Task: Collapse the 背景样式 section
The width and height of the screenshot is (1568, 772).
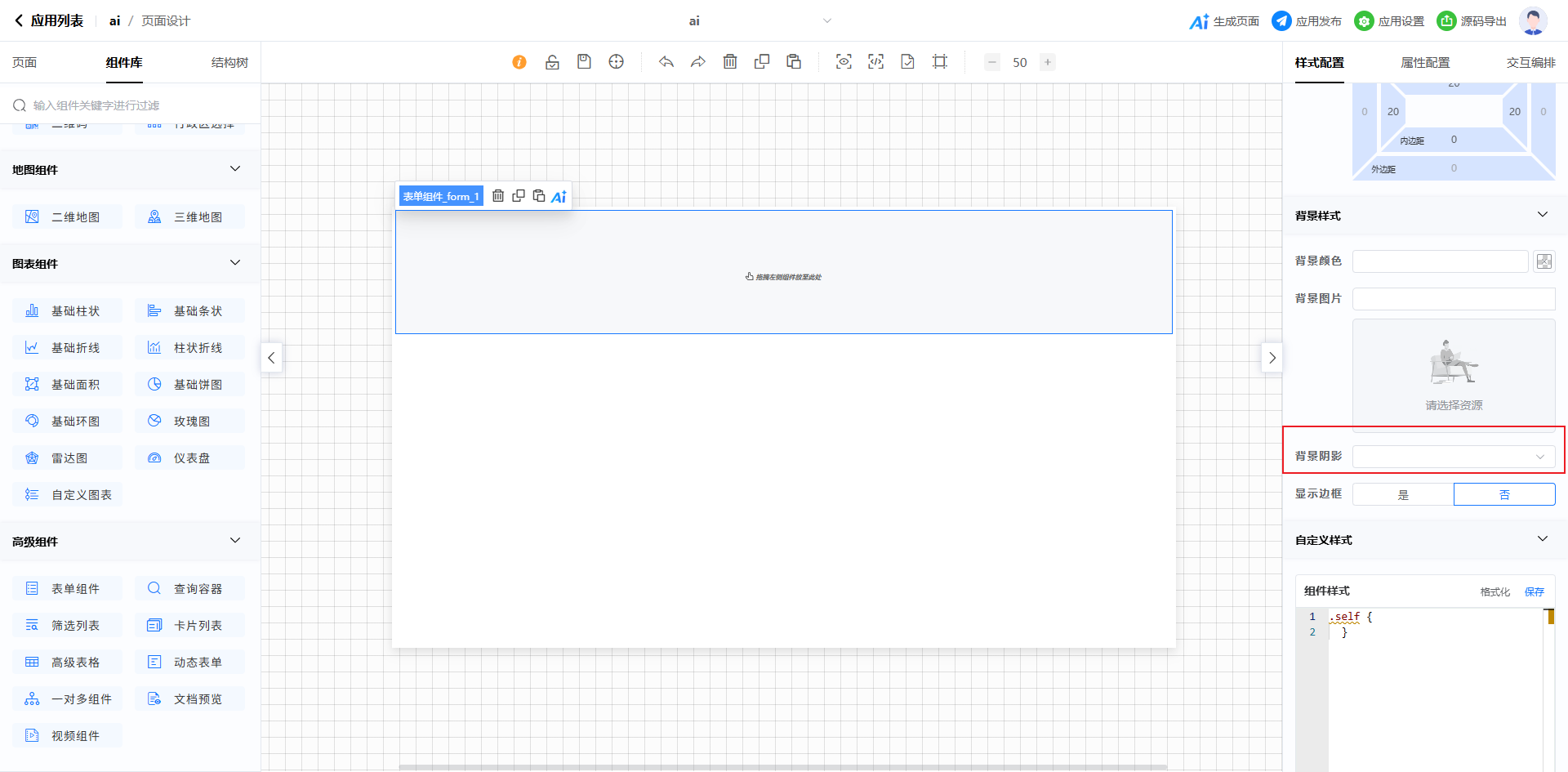Action: [1542, 215]
